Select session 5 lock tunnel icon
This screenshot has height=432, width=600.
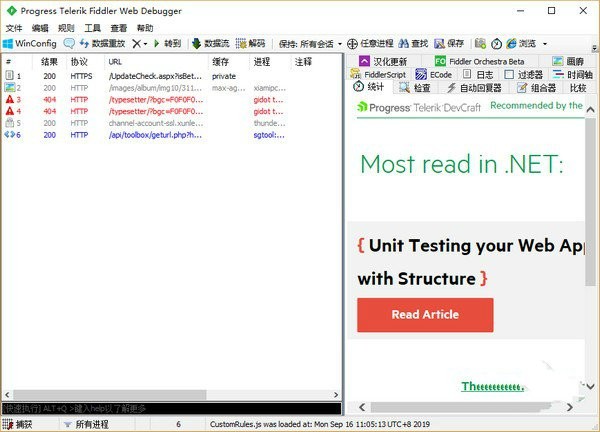click(x=10, y=123)
